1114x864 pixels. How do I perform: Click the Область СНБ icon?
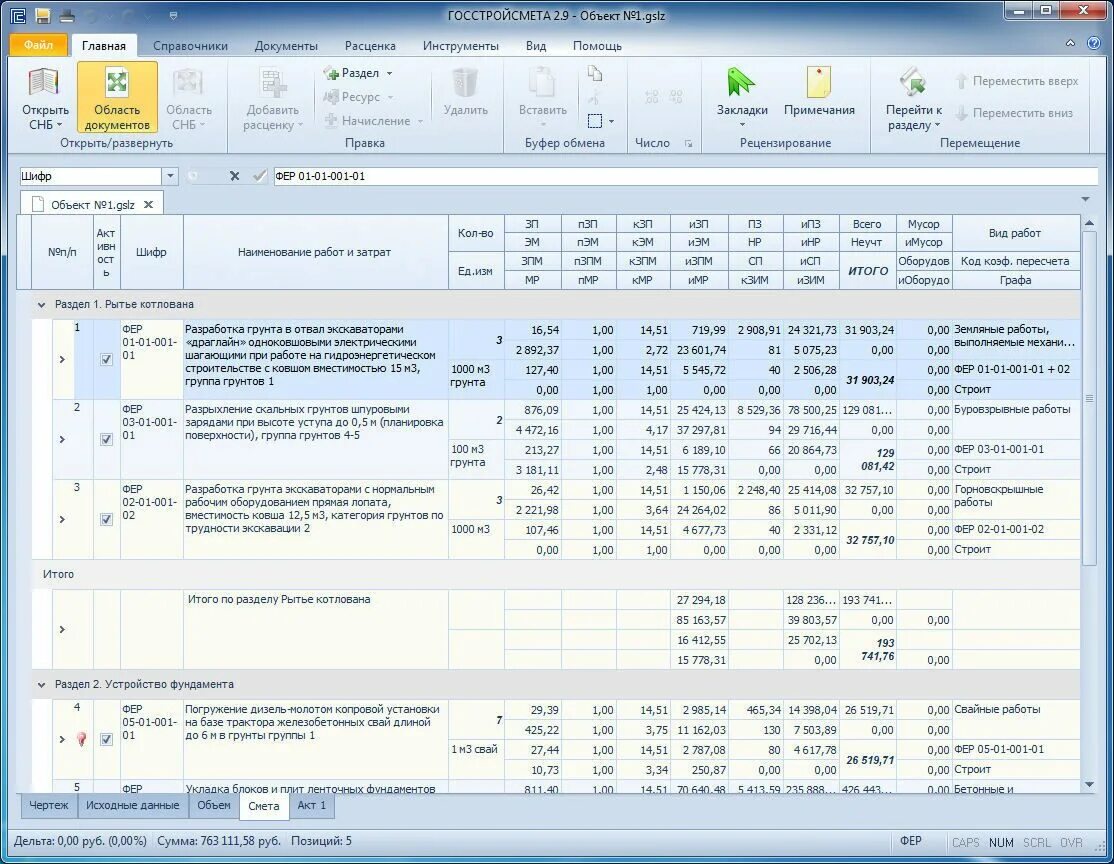point(188,83)
